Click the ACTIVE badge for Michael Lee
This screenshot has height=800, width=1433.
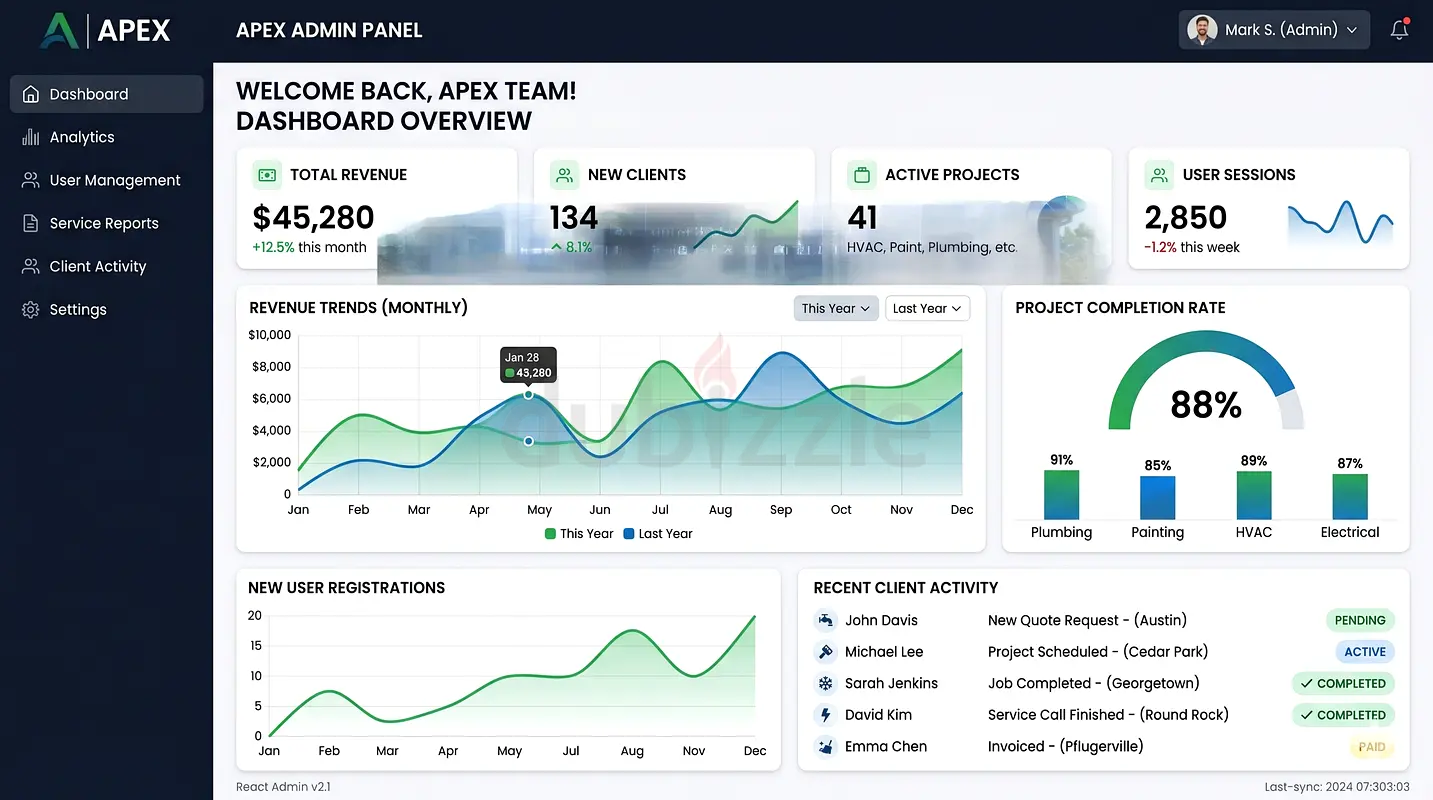(1364, 652)
